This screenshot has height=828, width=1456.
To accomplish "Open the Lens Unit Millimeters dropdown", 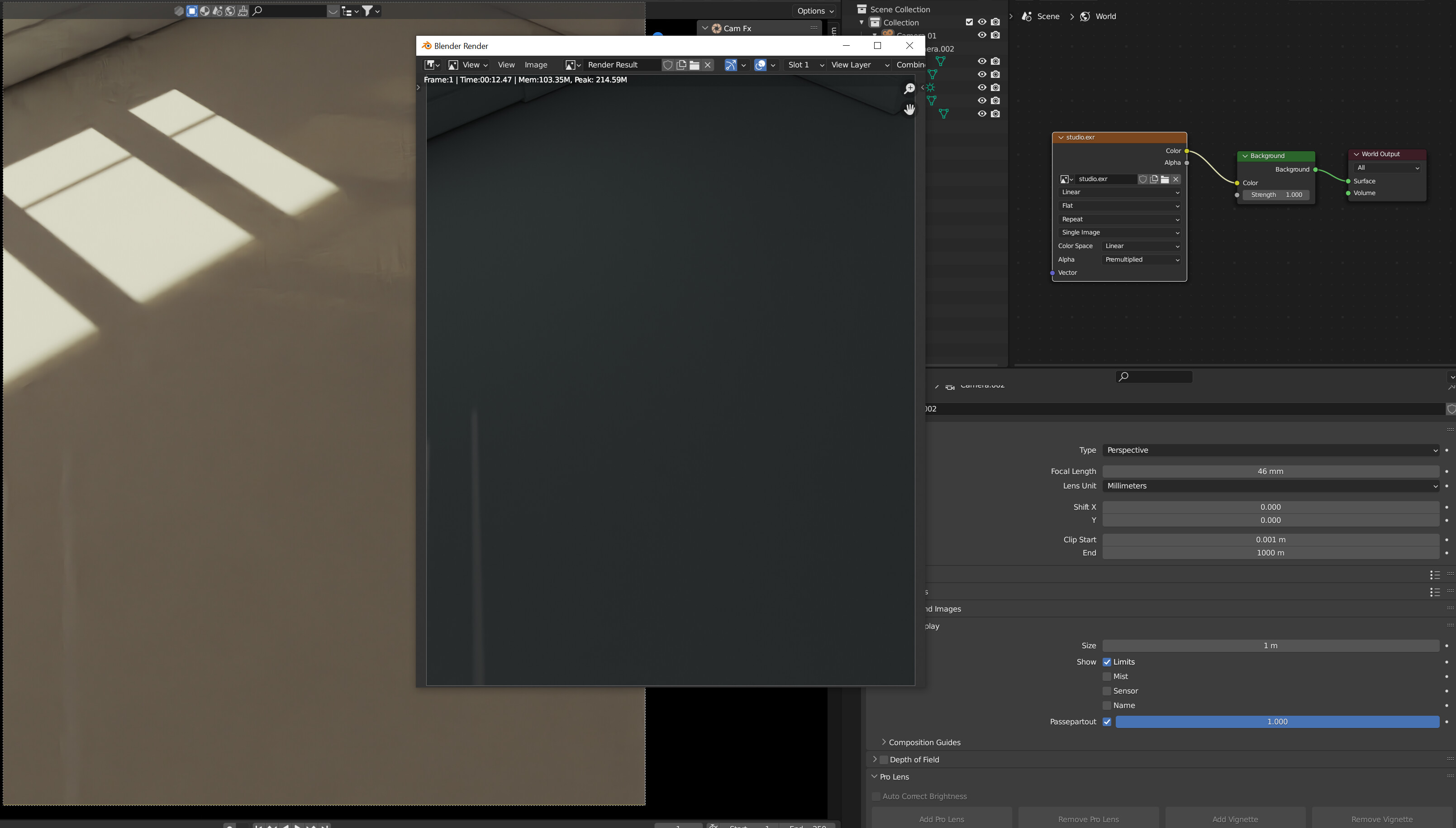I will pyautogui.click(x=1271, y=486).
